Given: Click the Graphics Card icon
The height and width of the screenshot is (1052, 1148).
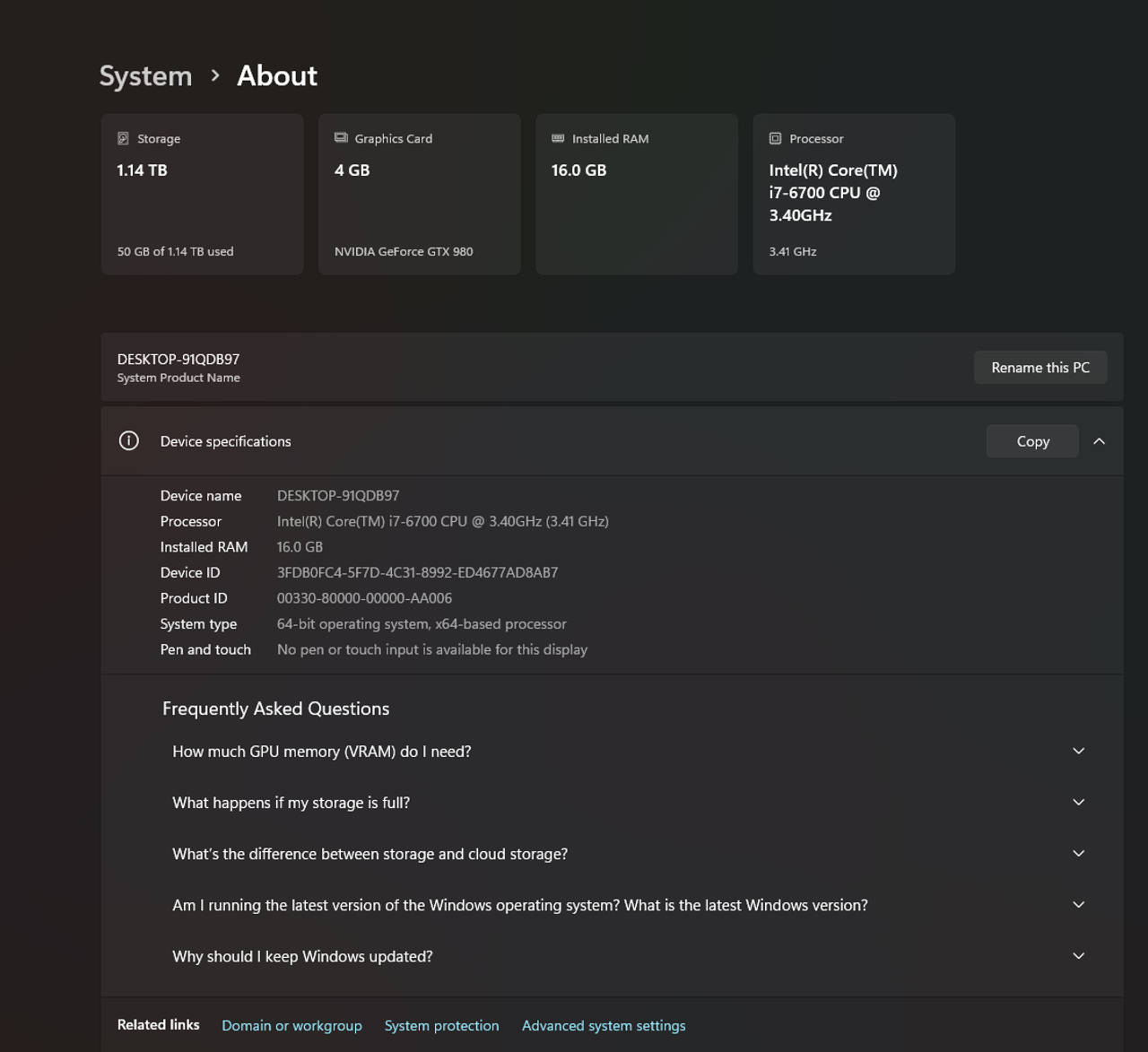Looking at the screenshot, I should coord(341,138).
